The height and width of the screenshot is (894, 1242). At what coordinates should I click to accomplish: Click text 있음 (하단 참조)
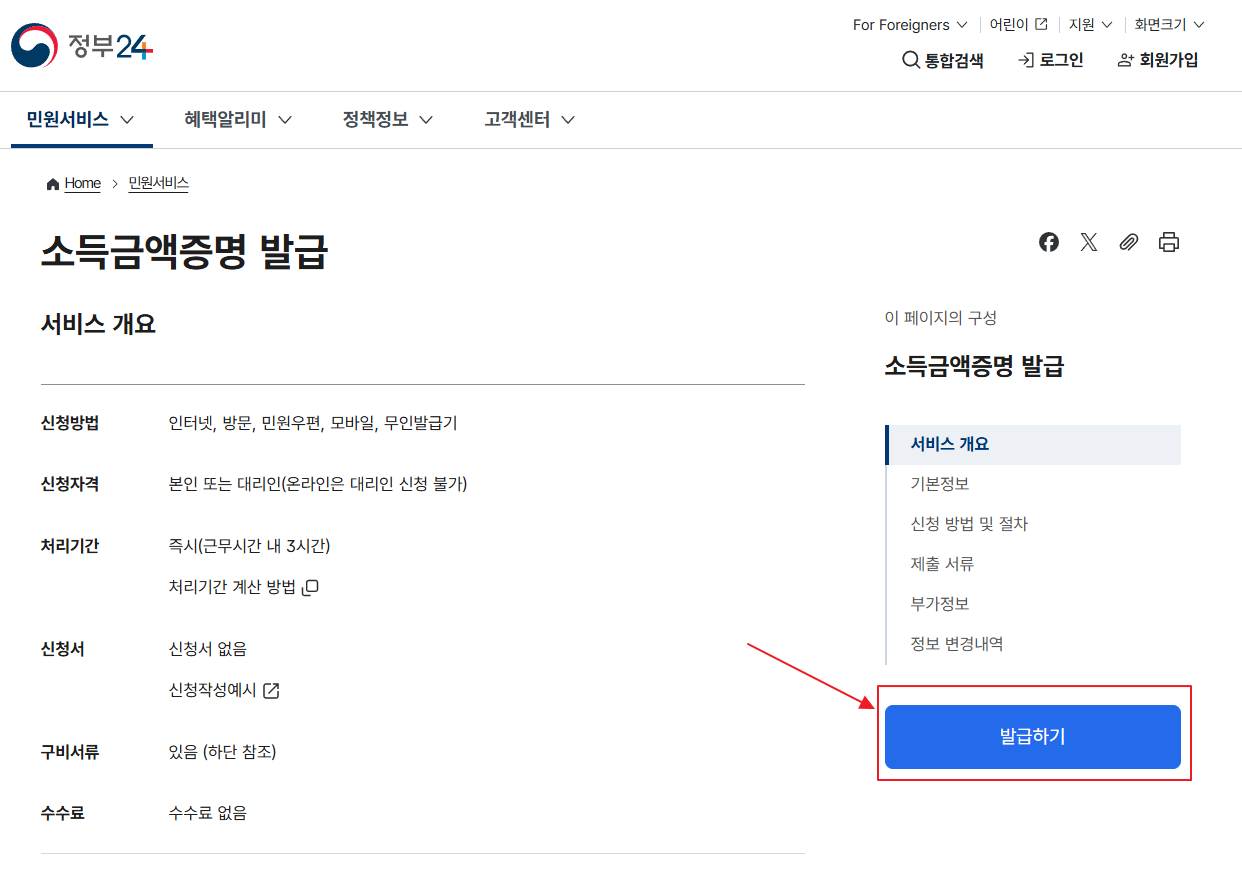(223, 752)
